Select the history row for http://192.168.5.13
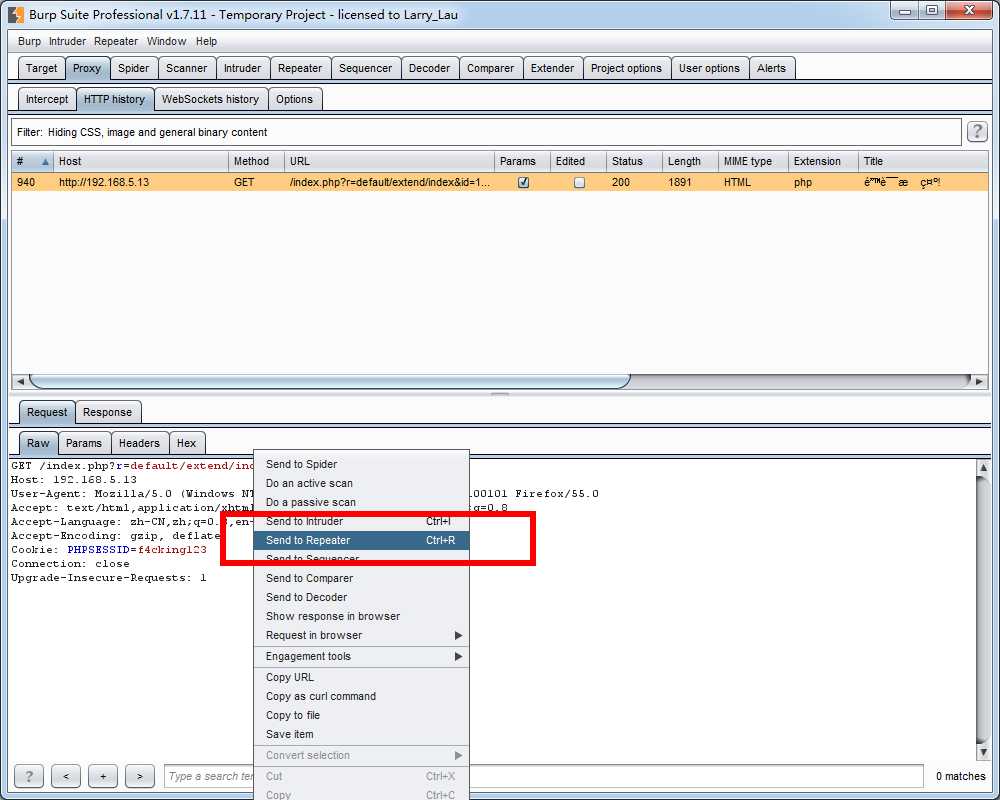 (499, 182)
